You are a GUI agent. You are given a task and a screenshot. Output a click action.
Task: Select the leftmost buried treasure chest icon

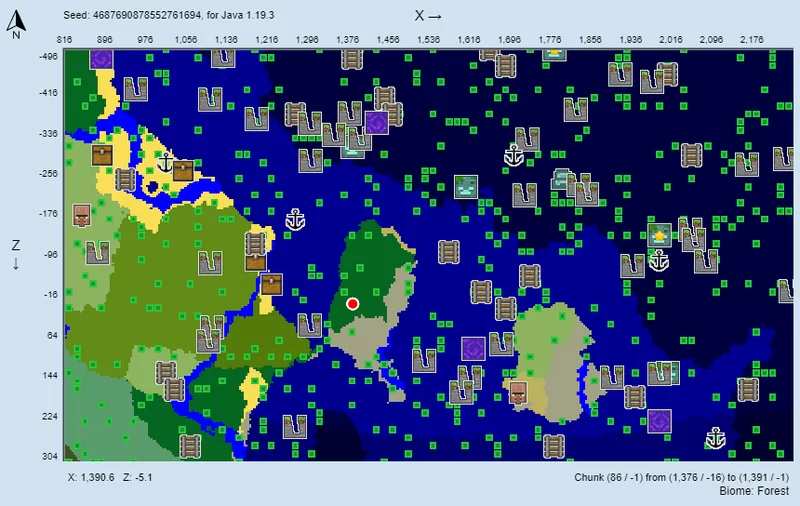click(x=102, y=155)
